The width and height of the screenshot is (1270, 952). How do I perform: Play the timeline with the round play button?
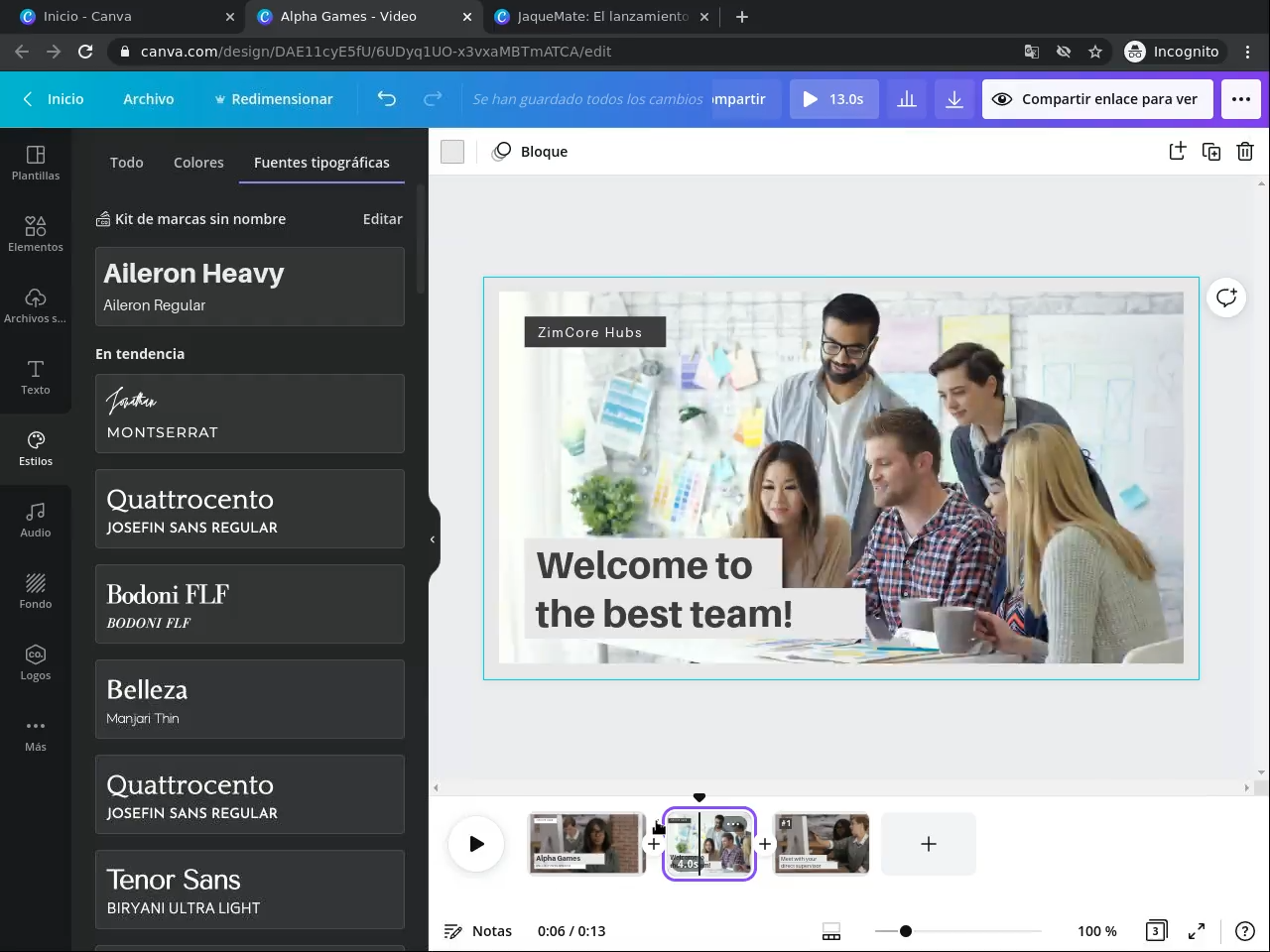pos(476,844)
